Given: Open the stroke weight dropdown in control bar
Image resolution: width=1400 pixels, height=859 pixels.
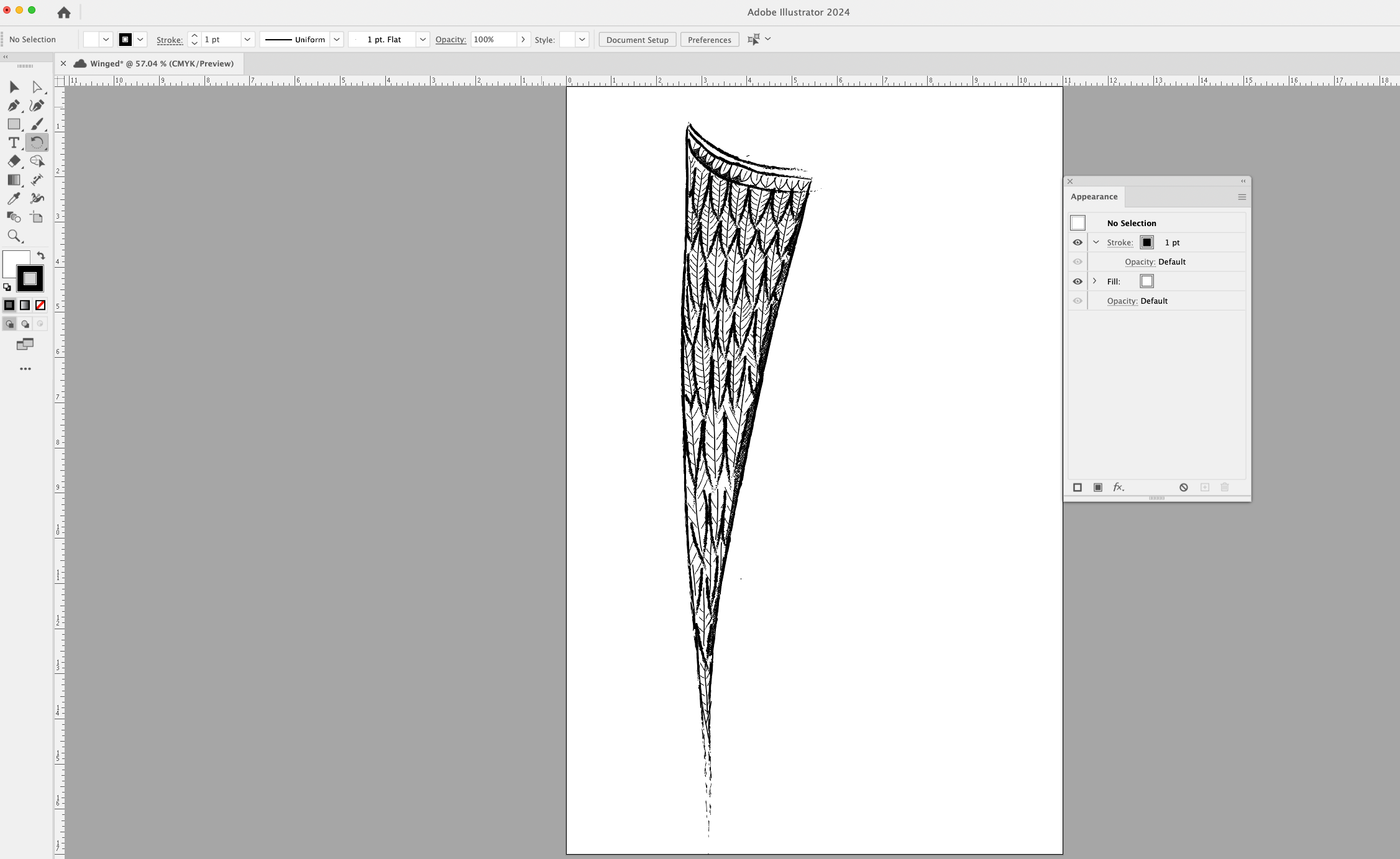Looking at the screenshot, I should click(x=247, y=39).
